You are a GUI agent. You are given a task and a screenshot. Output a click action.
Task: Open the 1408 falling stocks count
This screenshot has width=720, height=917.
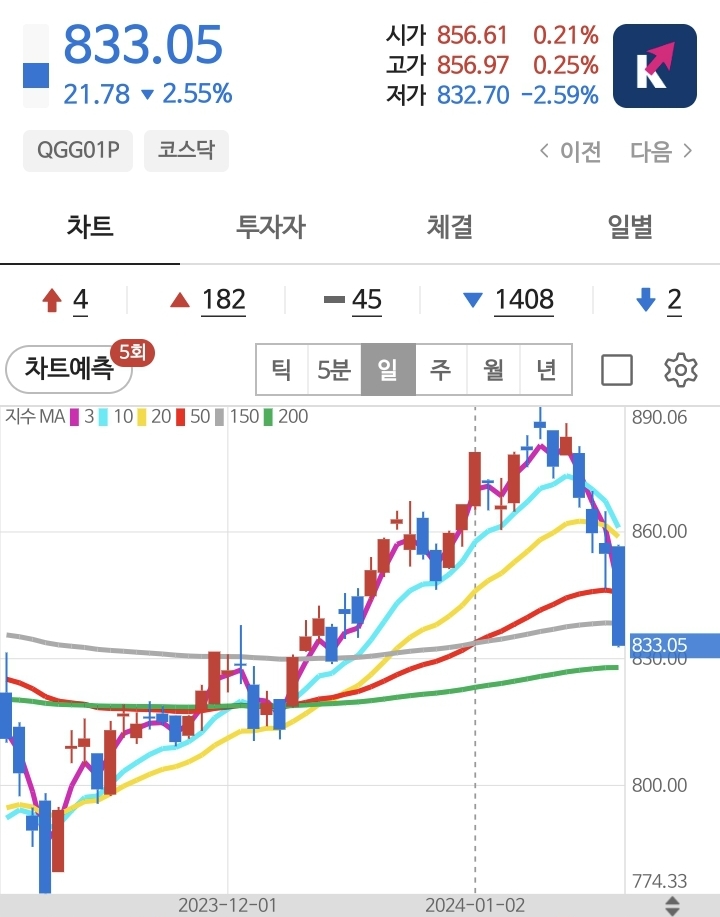[x=524, y=300]
